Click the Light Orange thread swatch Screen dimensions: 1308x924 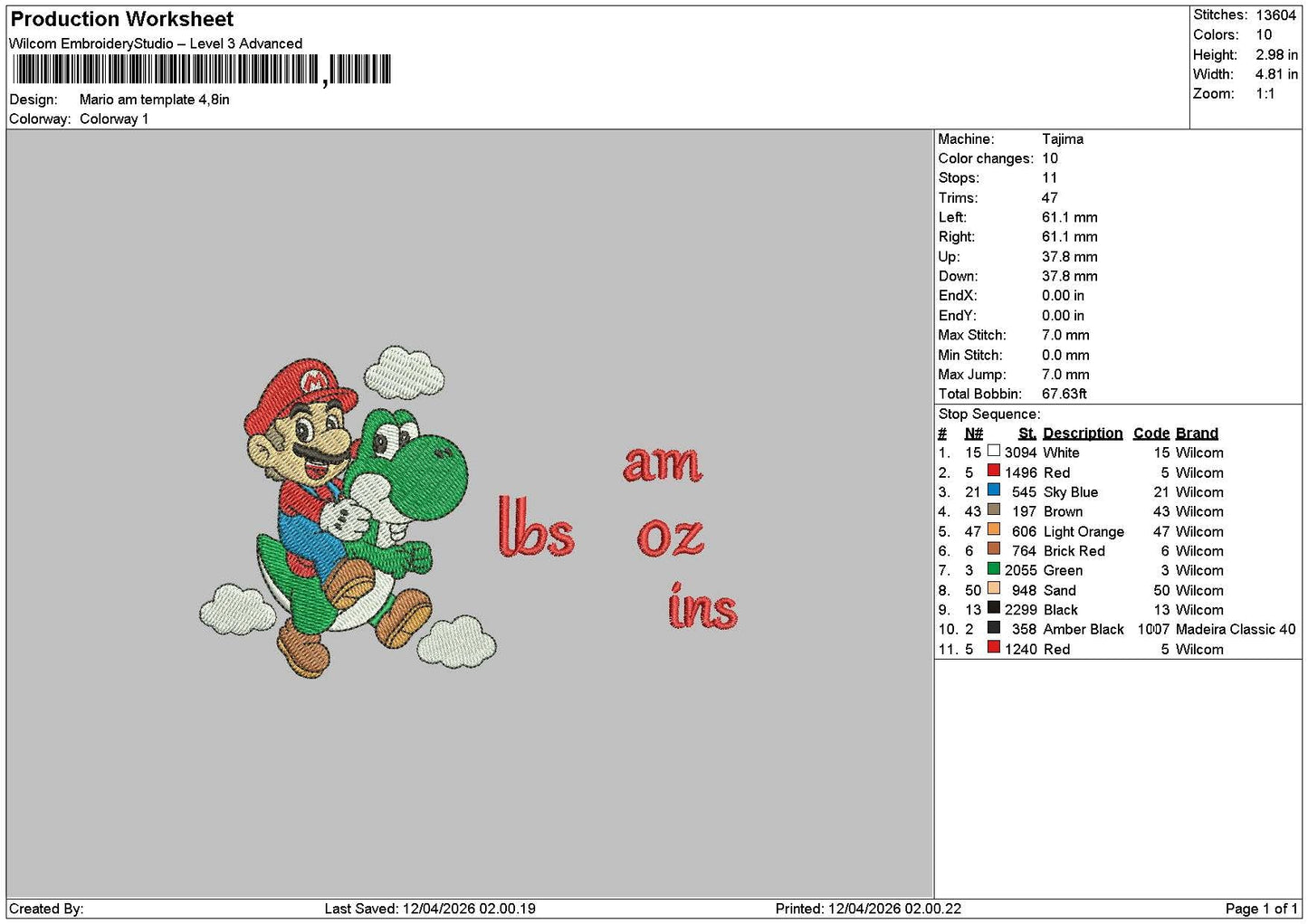(x=994, y=529)
